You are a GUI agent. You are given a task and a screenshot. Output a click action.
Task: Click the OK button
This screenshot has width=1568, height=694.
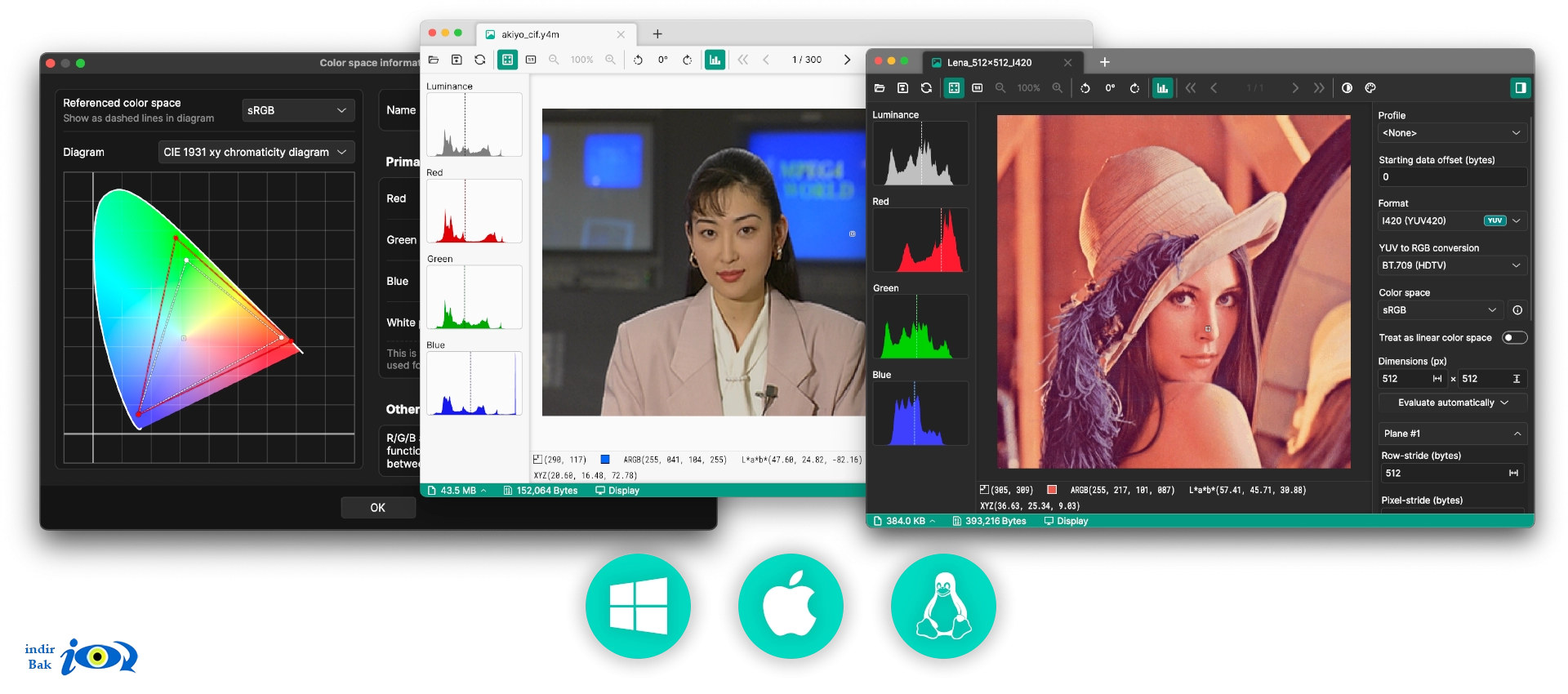coord(378,508)
